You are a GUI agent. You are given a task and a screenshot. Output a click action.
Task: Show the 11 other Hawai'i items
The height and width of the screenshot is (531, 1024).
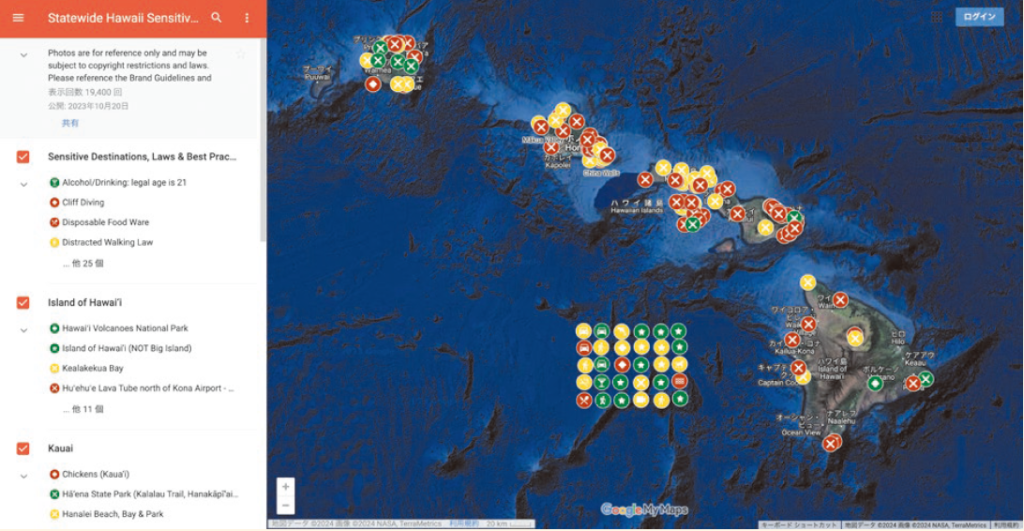point(83,409)
